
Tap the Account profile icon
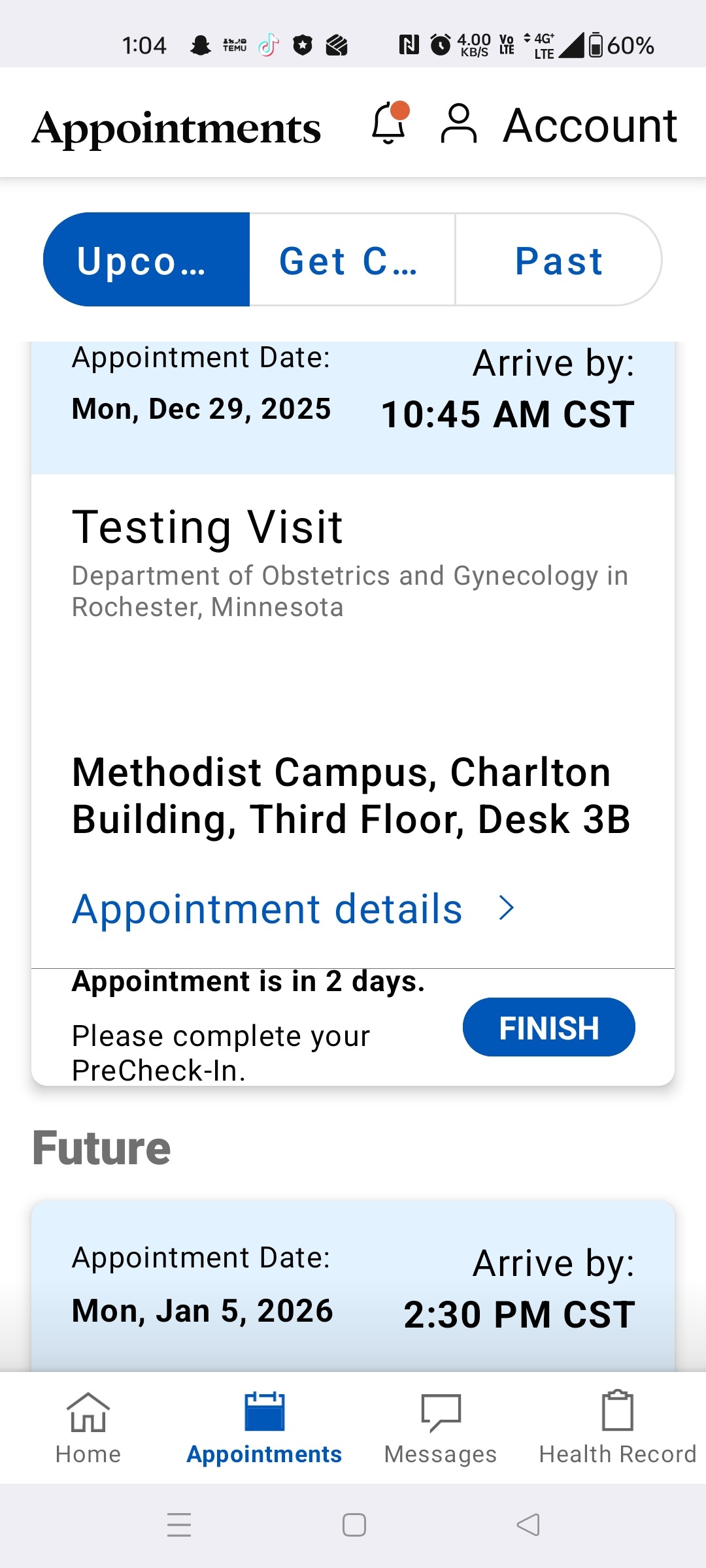[459, 123]
